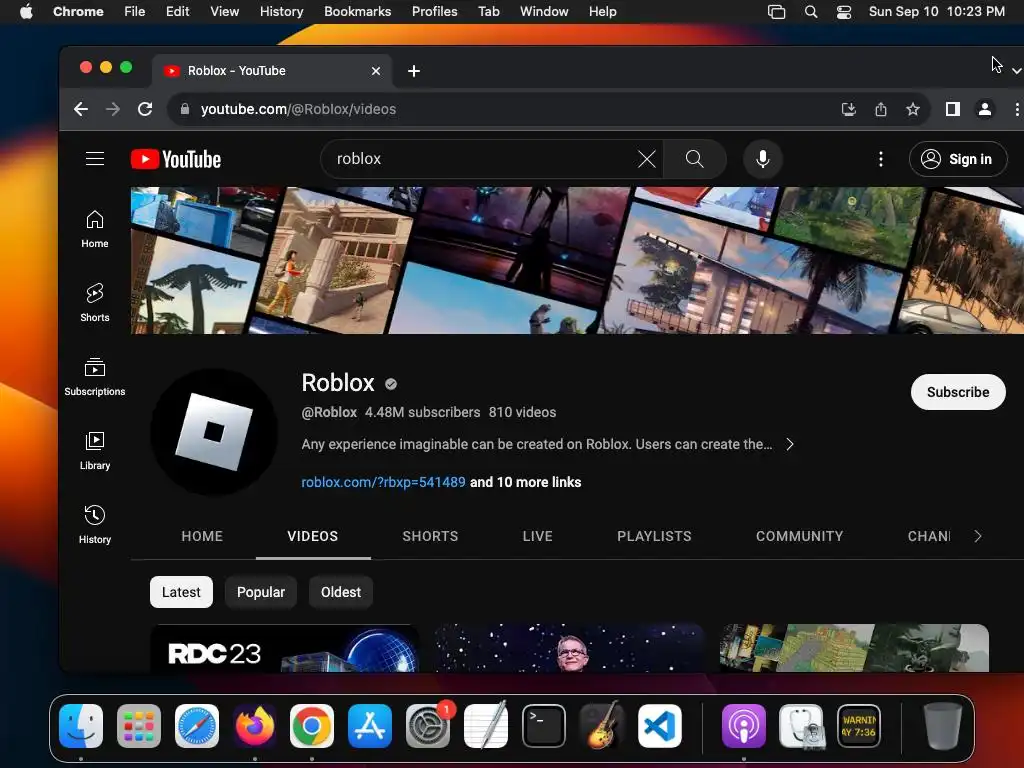The width and height of the screenshot is (1024, 768).
Task: Click Chrome forward arrow
Action: pyautogui.click(x=113, y=109)
